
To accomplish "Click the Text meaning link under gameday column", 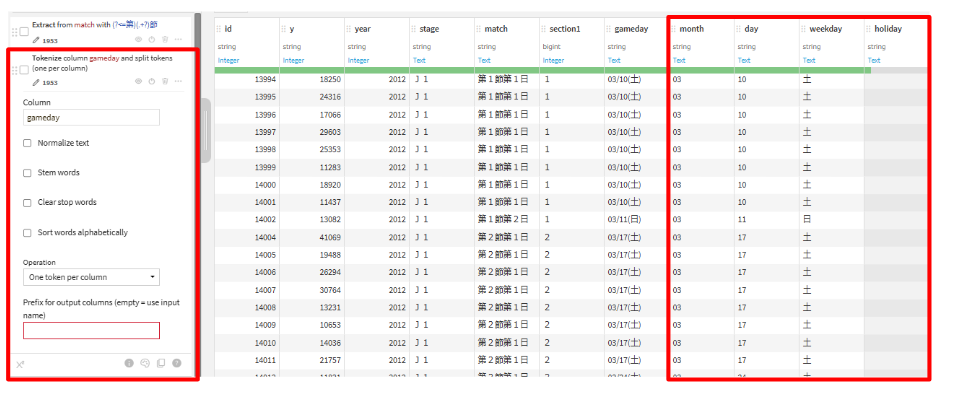I will coord(614,60).
